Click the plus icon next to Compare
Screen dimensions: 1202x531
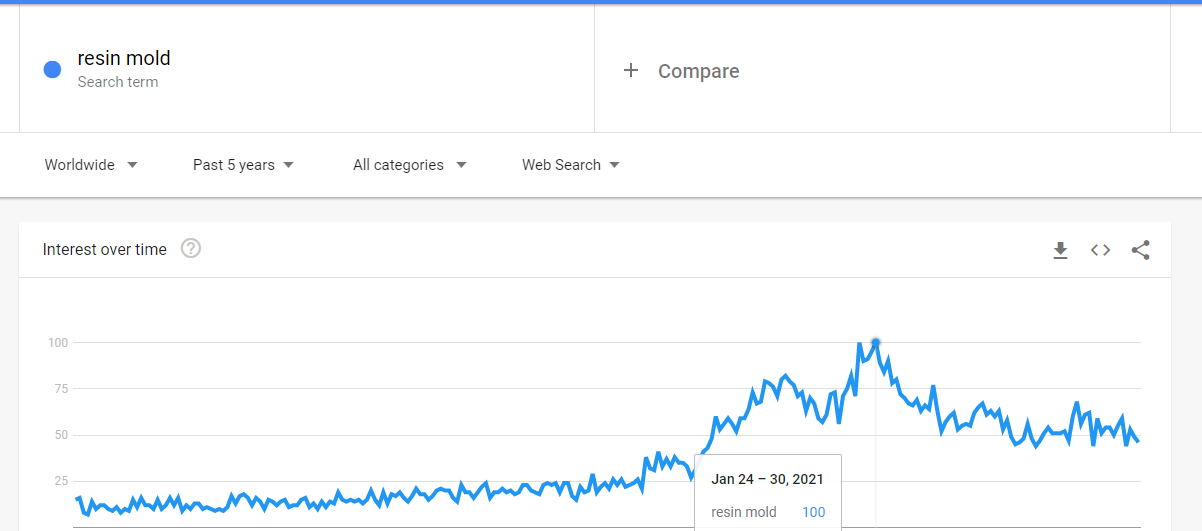click(630, 70)
